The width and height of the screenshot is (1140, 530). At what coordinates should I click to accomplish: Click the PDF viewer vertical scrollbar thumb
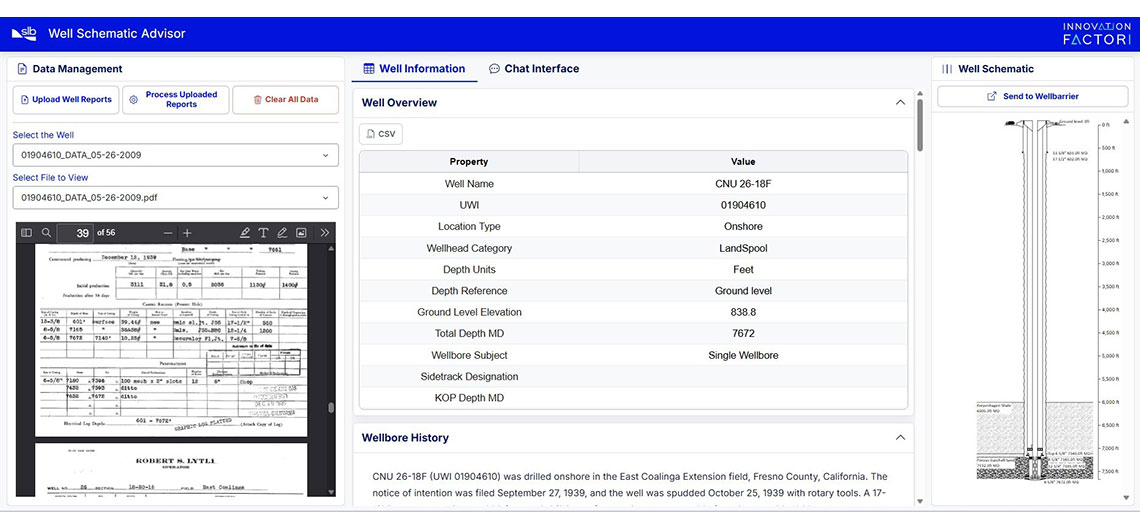point(331,408)
